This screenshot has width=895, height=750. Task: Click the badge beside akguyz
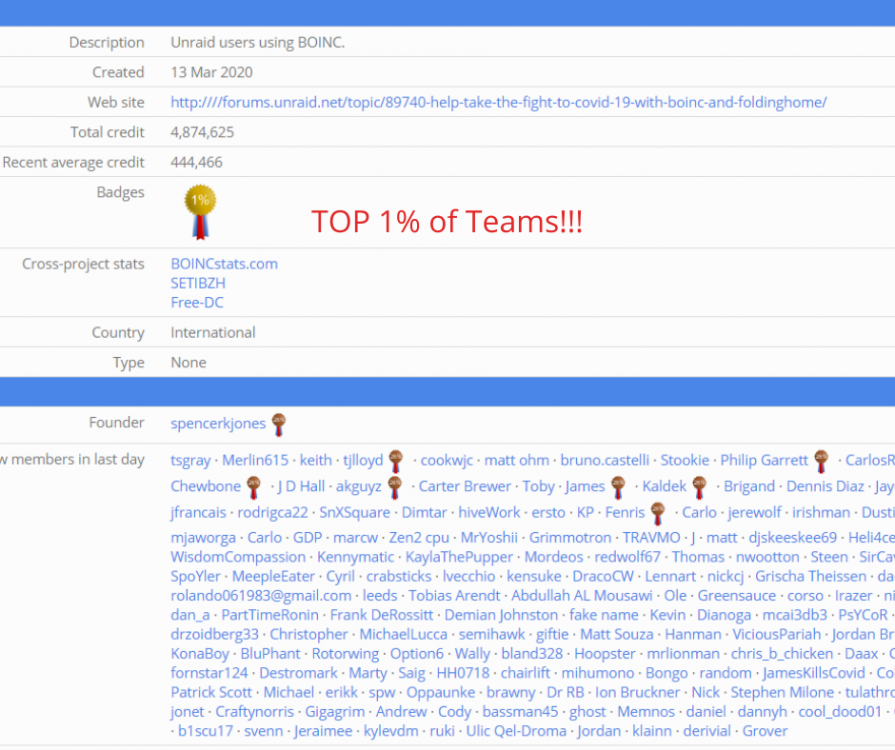coord(394,487)
